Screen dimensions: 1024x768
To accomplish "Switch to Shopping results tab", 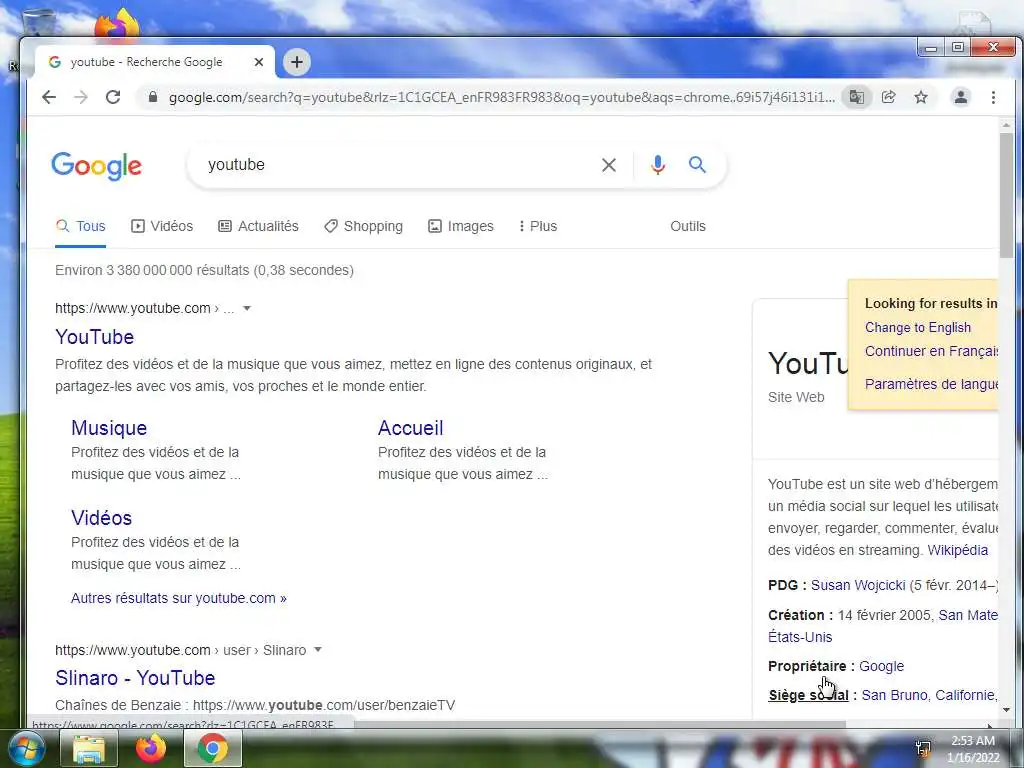I will pyautogui.click(x=363, y=226).
